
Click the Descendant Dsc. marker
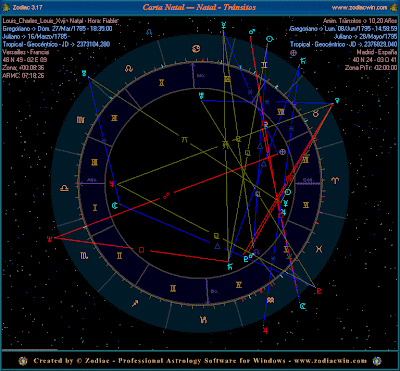tap(307, 180)
